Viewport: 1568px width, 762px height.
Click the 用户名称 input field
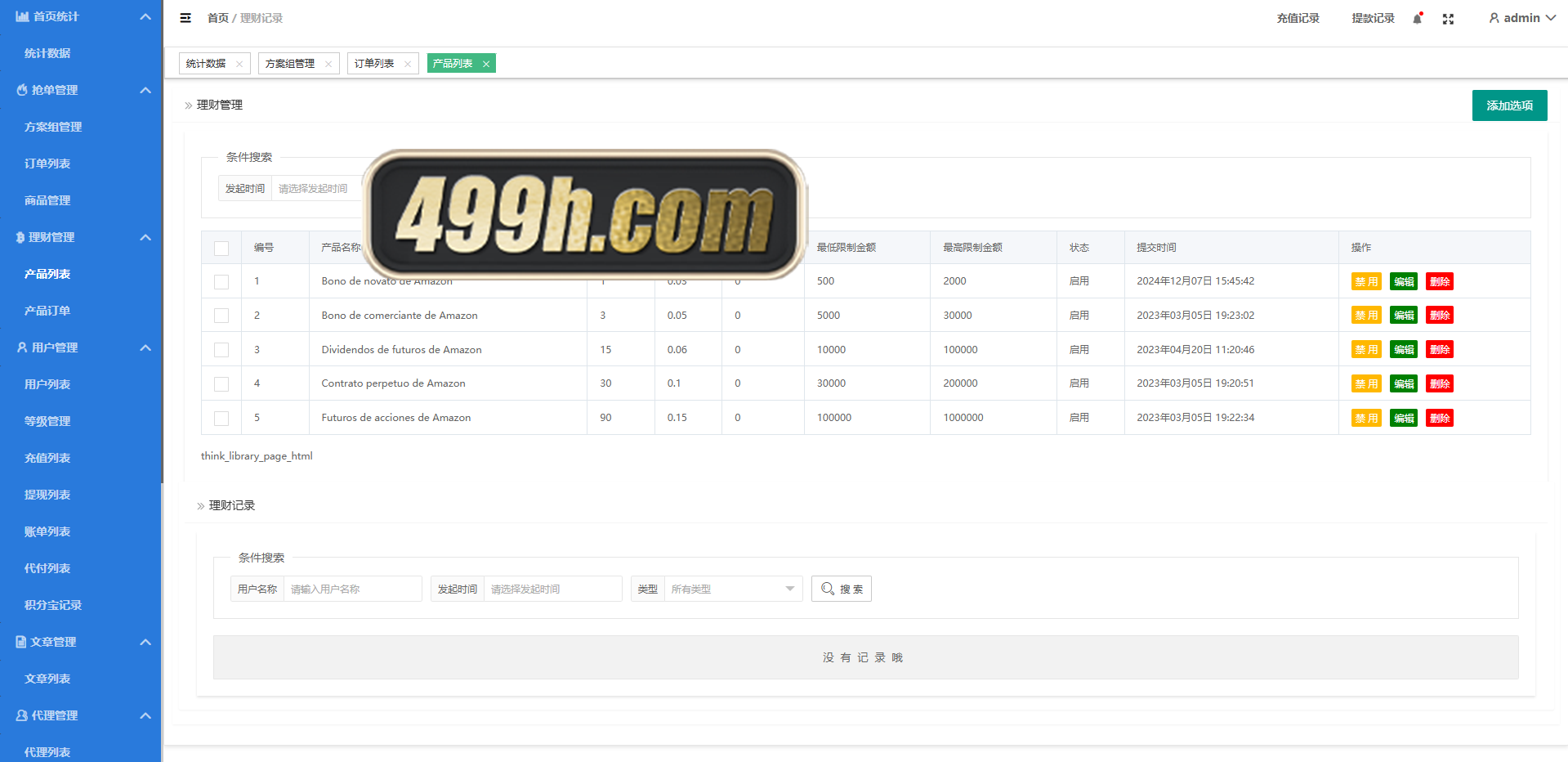352,589
